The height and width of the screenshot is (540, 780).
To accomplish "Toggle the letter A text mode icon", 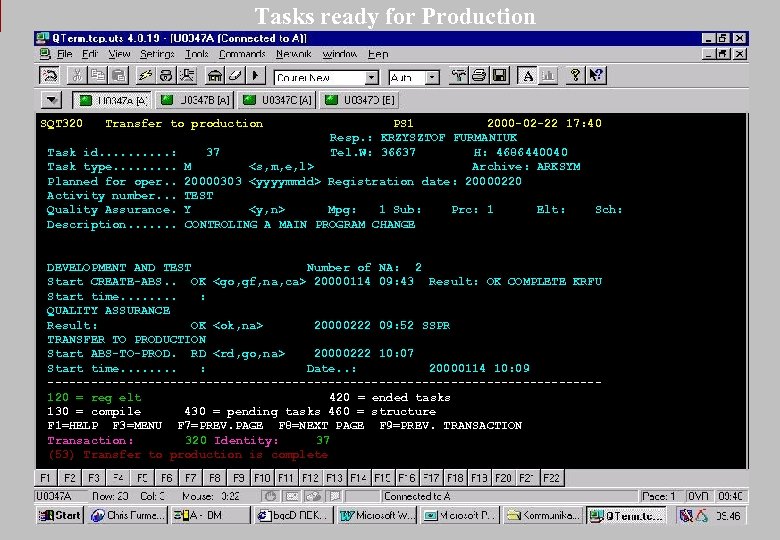I will tap(527, 76).
